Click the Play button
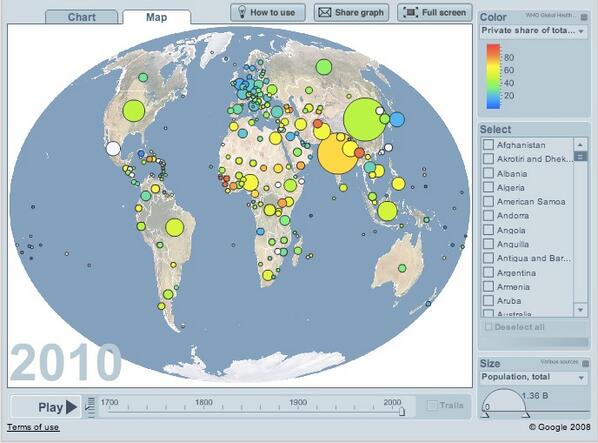Viewport: 598px width, 443px height. (x=46, y=407)
